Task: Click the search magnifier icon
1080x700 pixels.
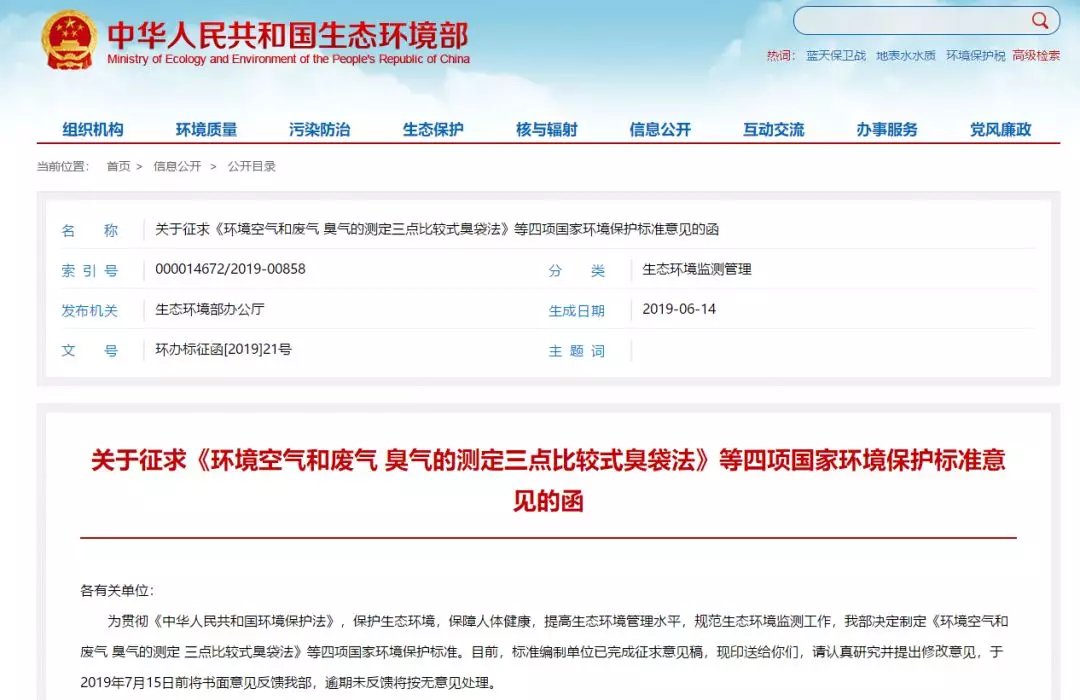Action: coord(1041,20)
